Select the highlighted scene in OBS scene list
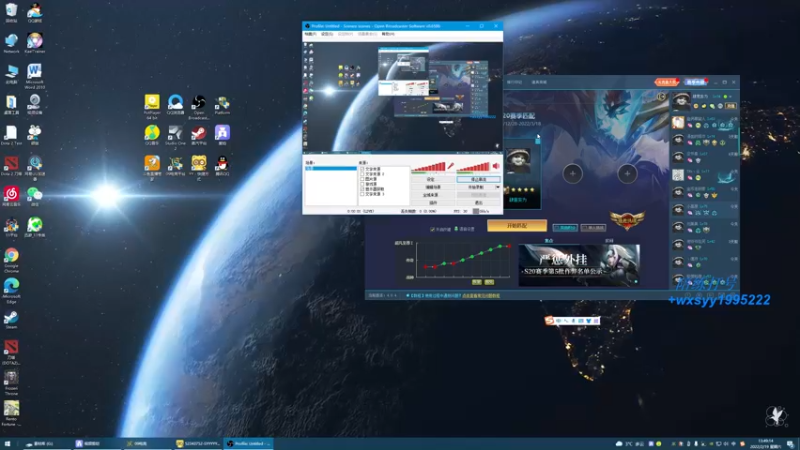This screenshot has width=800, height=450. [x=331, y=168]
